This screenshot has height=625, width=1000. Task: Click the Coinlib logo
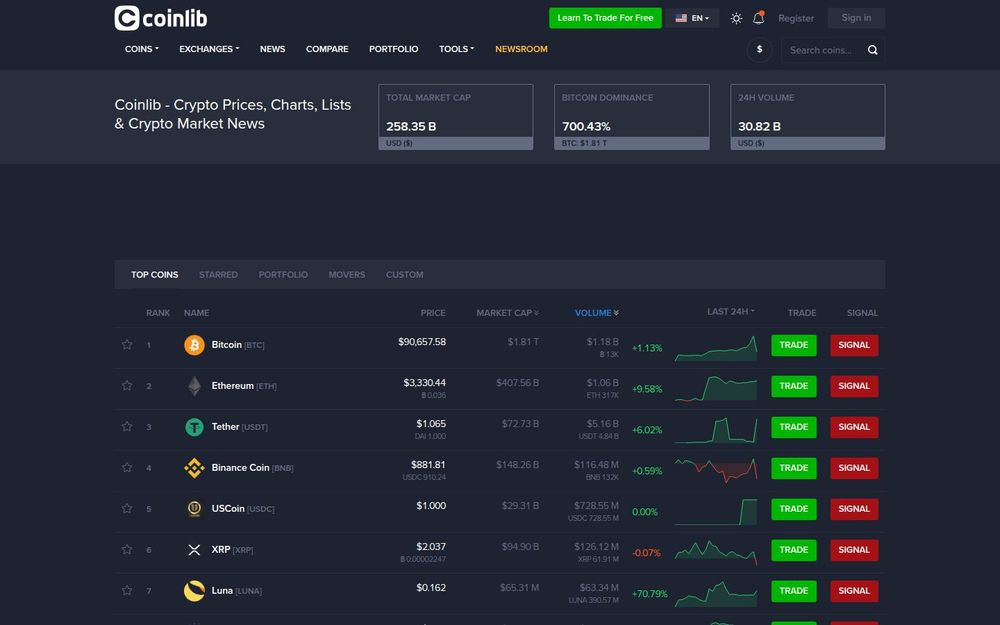click(161, 18)
